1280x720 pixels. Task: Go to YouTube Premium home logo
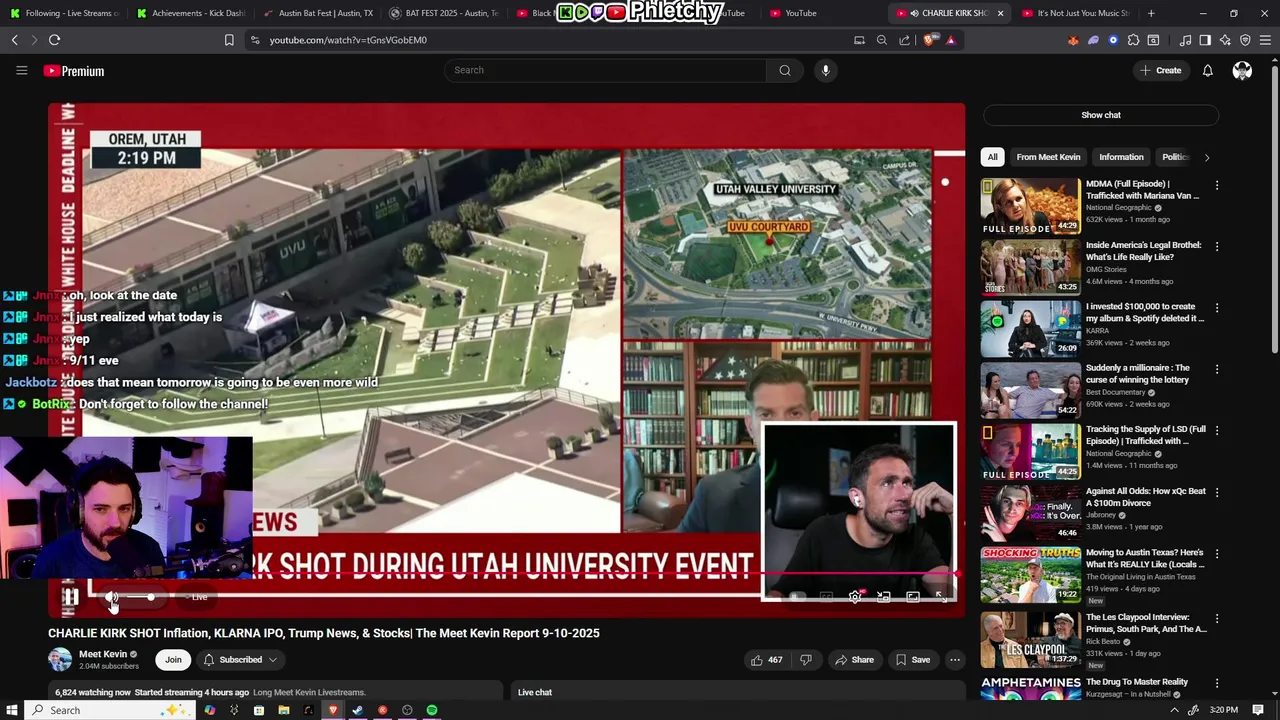coord(74,71)
